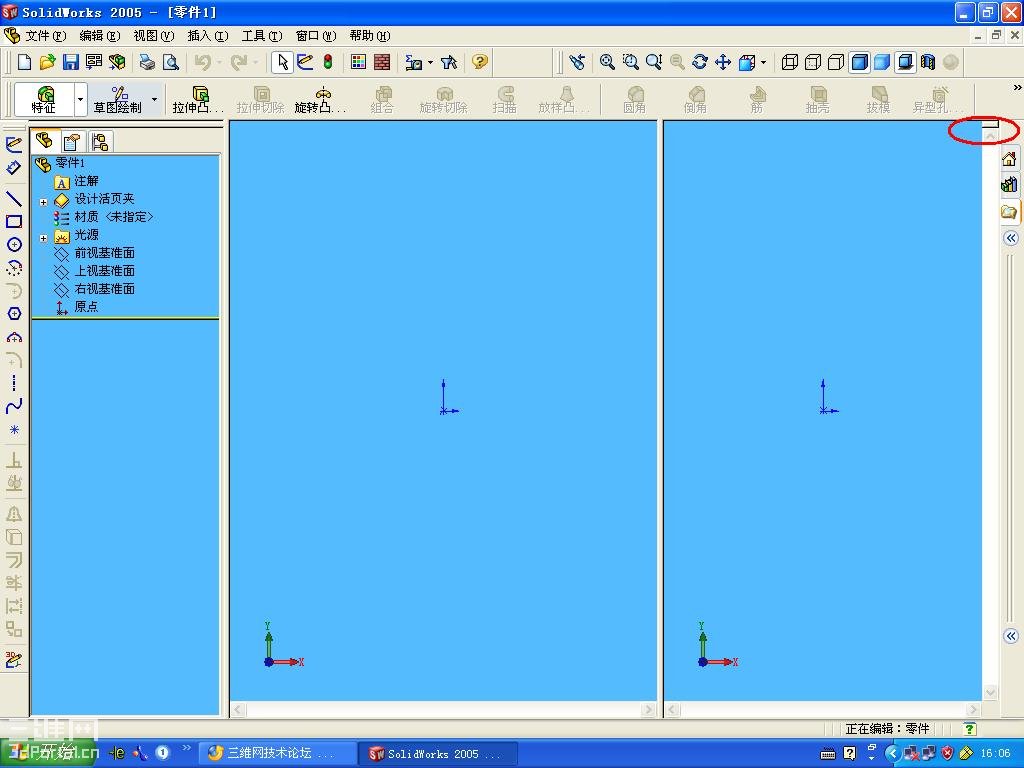1024x768 pixels.
Task: Expand the 设计活页夹 tree node
Action: click(x=43, y=202)
